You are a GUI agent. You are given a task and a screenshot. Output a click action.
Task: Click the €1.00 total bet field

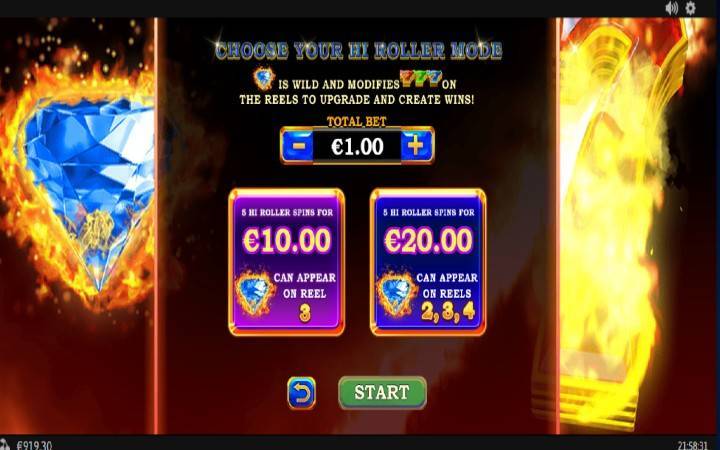(357, 146)
